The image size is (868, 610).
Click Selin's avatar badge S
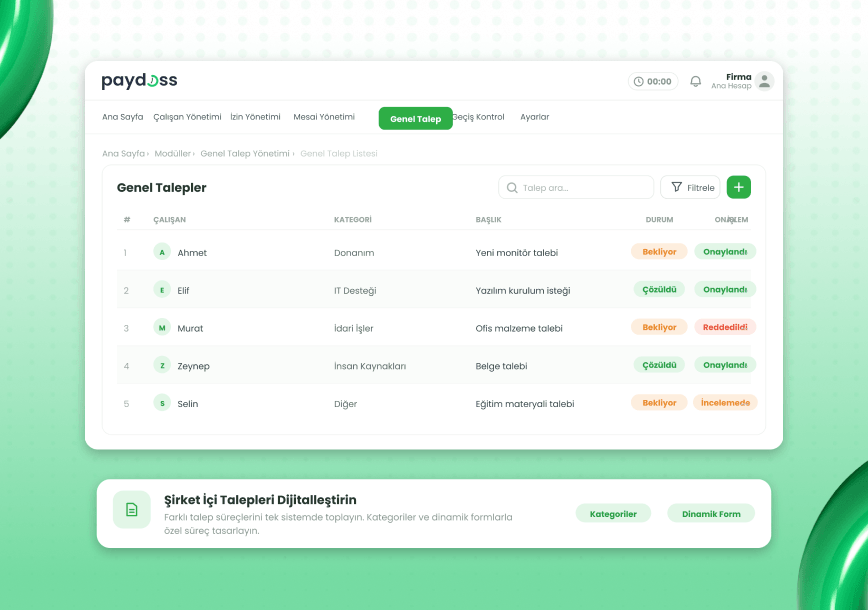click(162, 403)
